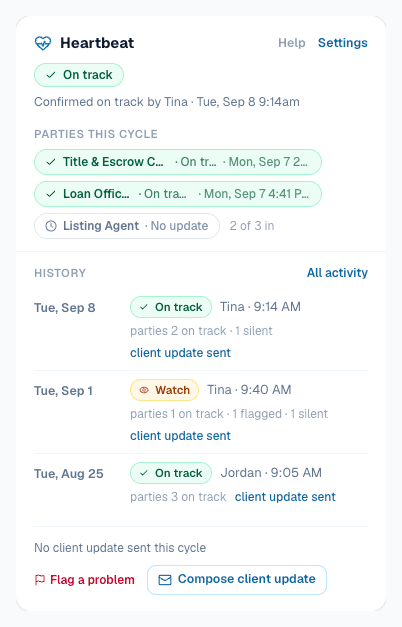Click the envelope icon in Compose client update
The width and height of the screenshot is (402, 627).
[x=165, y=579]
